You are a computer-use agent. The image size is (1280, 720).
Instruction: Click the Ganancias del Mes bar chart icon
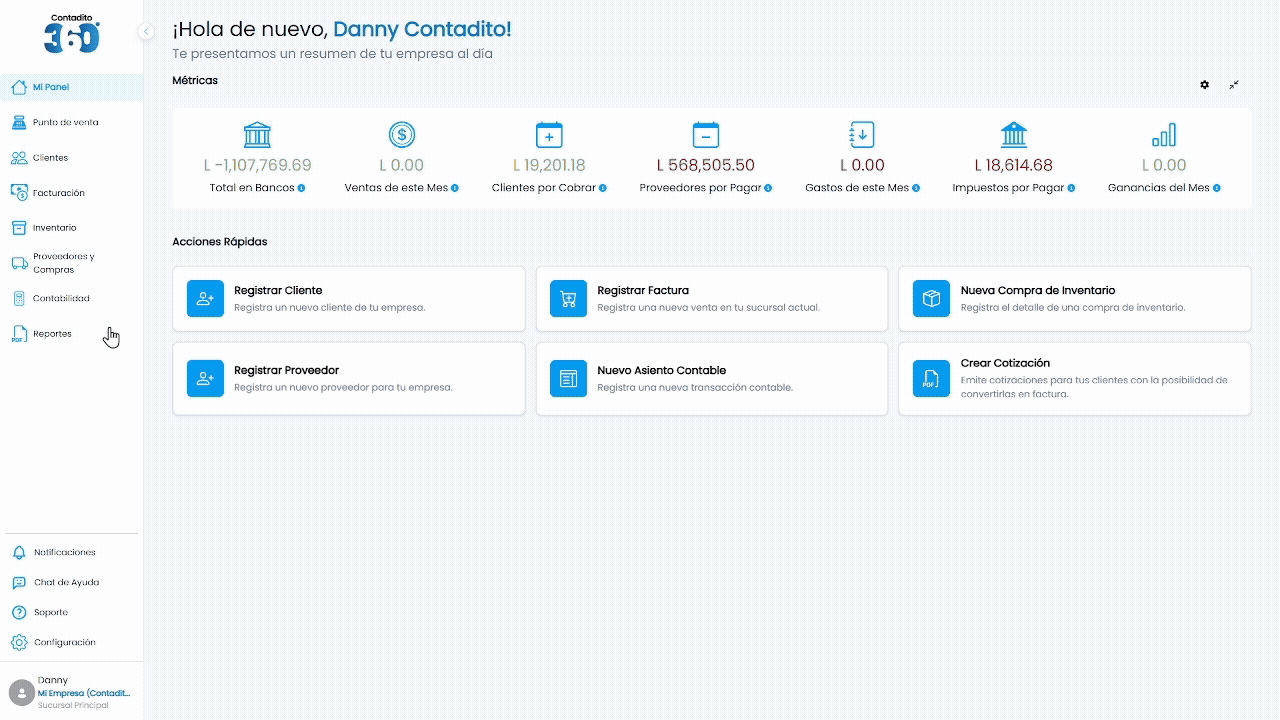click(x=1164, y=135)
